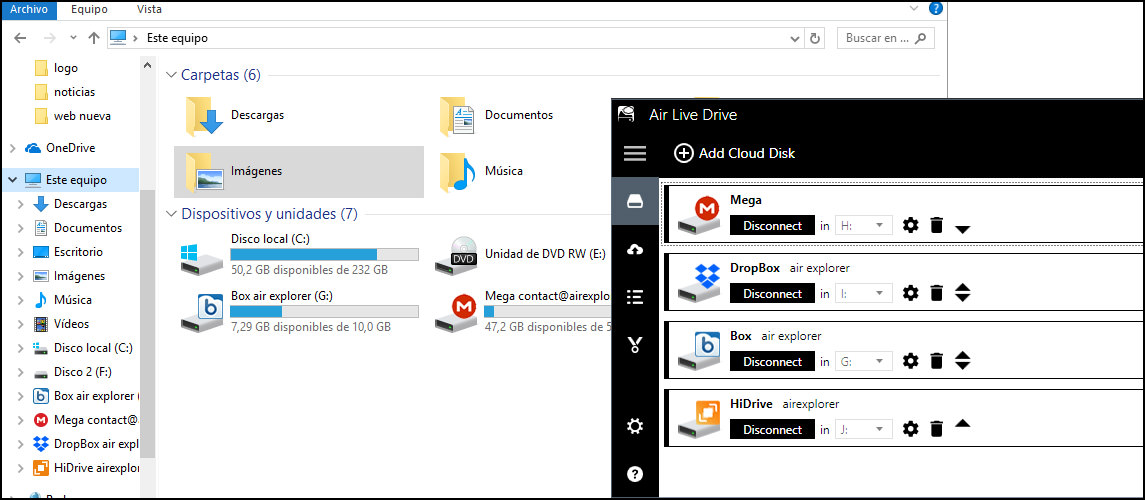Select 'noticias' folder in navigation tree

pos(74,92)
